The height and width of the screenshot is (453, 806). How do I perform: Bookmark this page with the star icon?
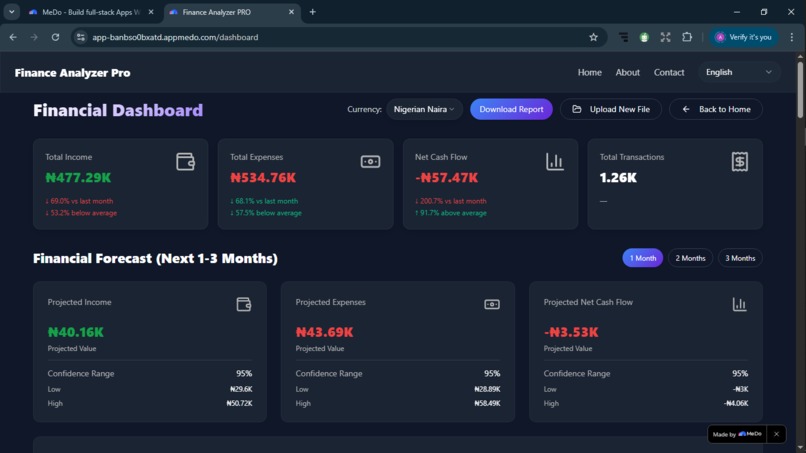[x=593, y=37]
